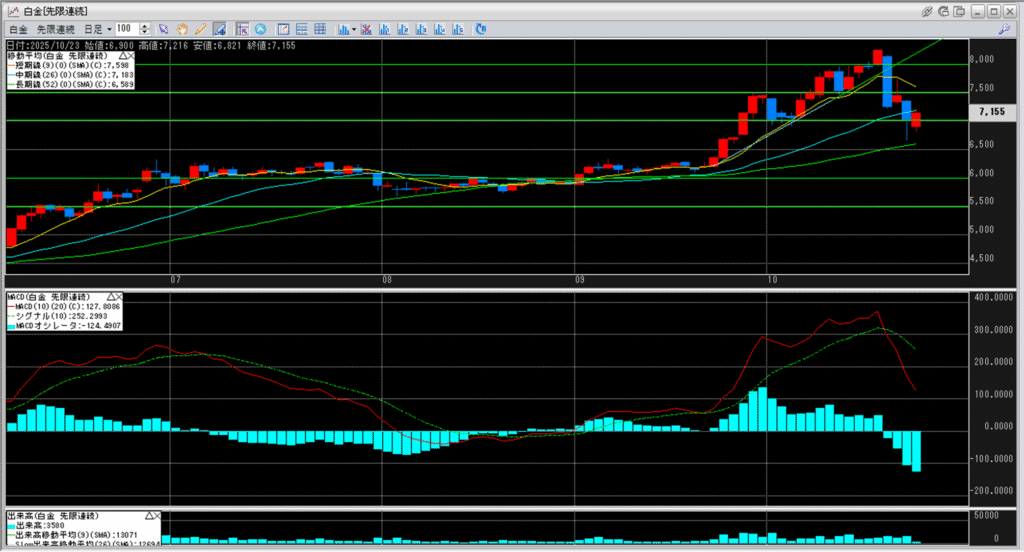
Task: Click the 短期線 moving average legend entry
Action: tap(70, 64)
